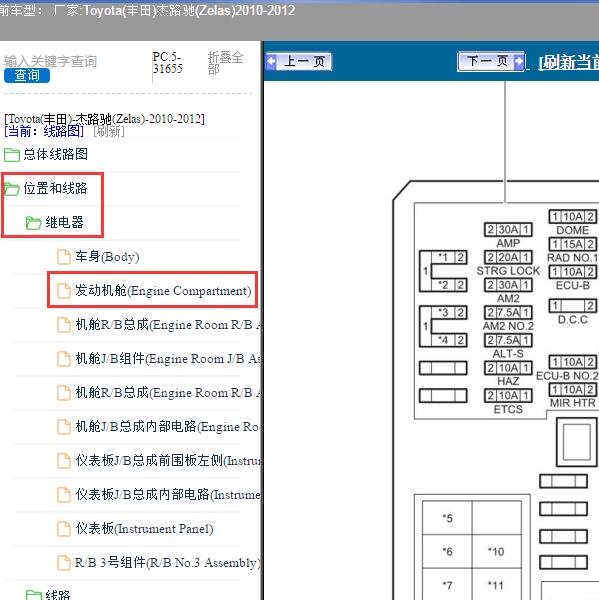
Task: Open the 车身(Body) page
Action: [107, 256]
